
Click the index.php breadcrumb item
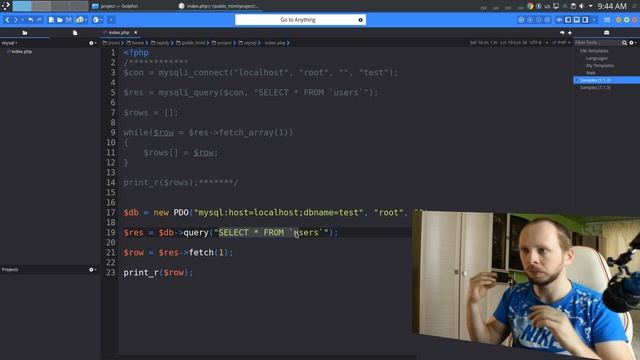coord(275,43)
